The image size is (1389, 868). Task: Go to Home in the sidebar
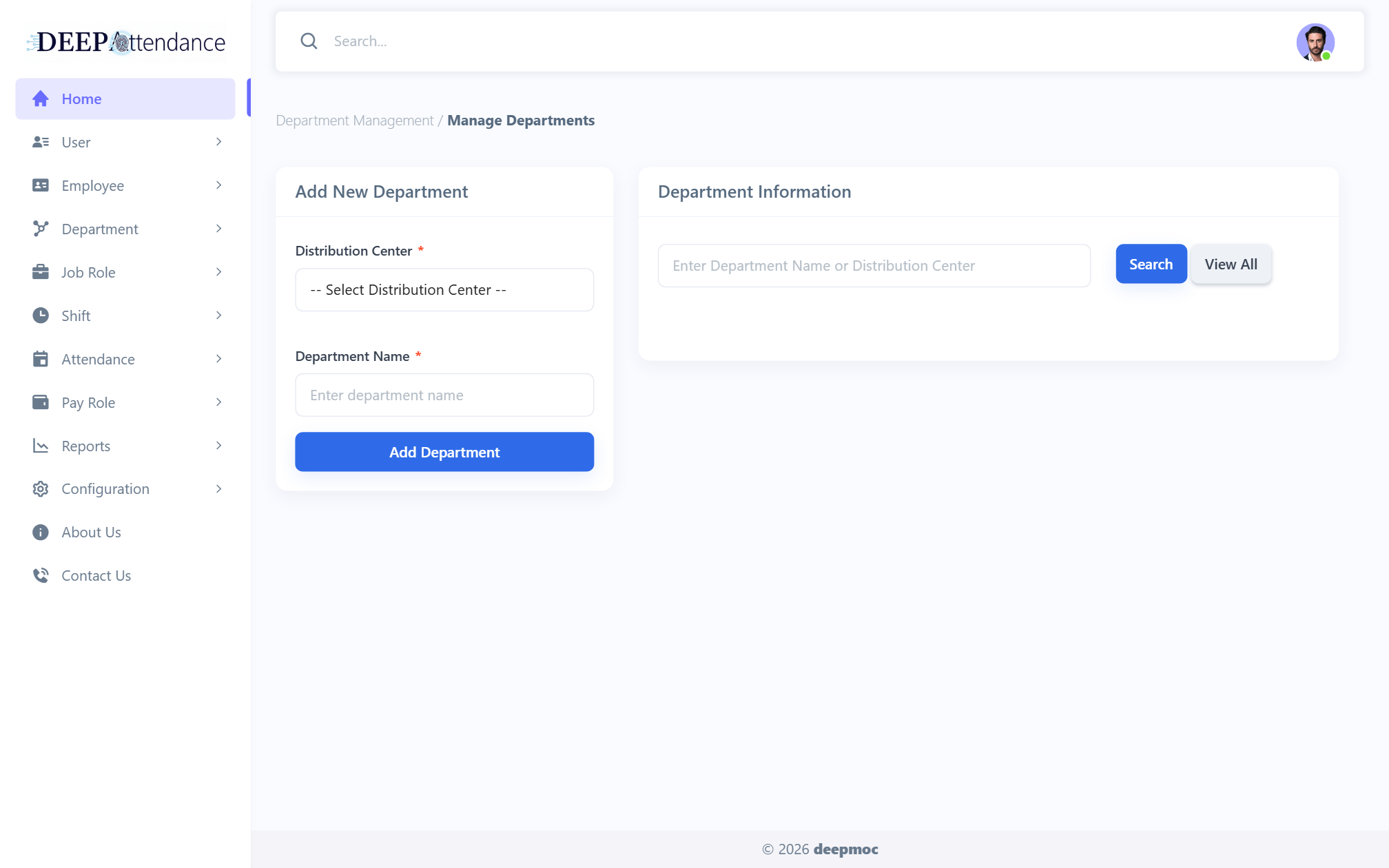125,99
